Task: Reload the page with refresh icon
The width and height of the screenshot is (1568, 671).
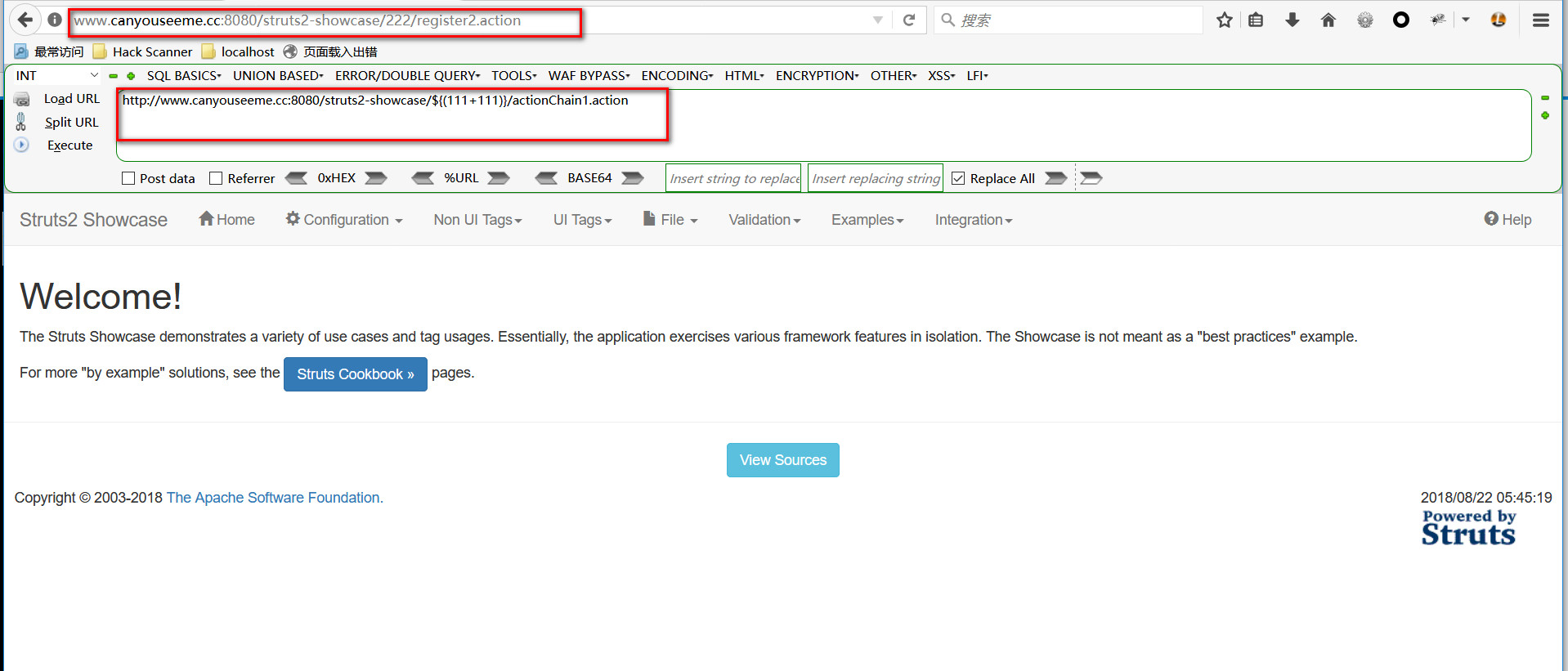Action: (x=908, y=20)
